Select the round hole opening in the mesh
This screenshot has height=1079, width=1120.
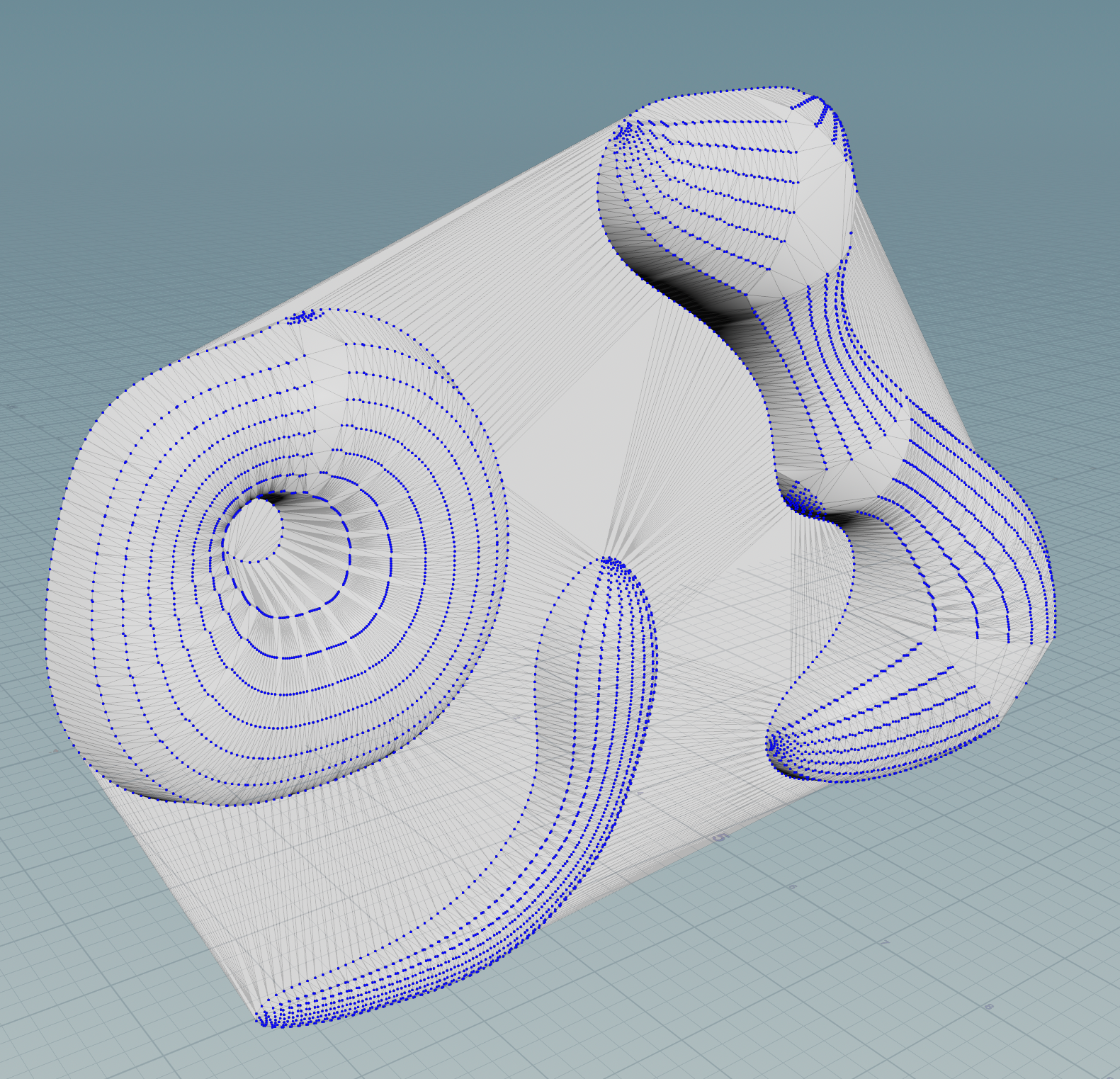point(254,529)
